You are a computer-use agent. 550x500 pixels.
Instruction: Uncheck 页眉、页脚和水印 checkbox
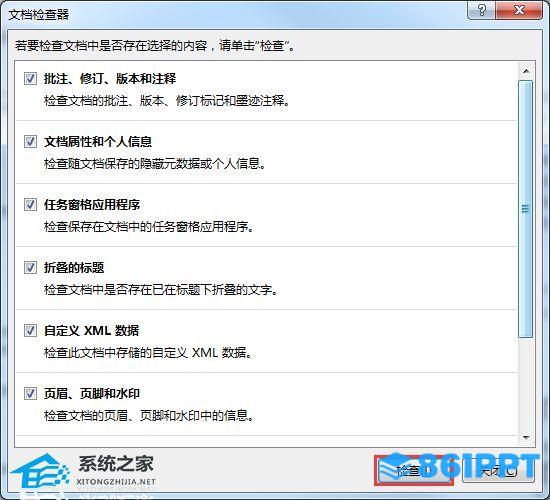point(30,394)
